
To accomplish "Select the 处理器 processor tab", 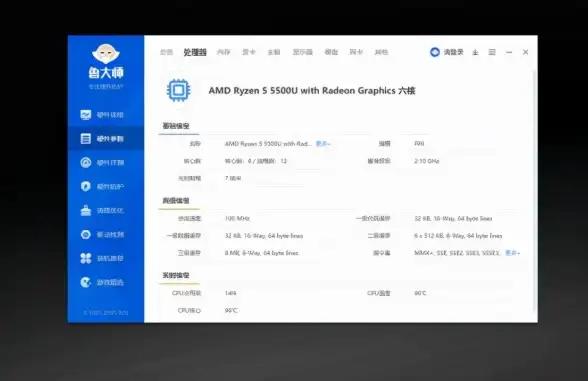I will 195,52.
